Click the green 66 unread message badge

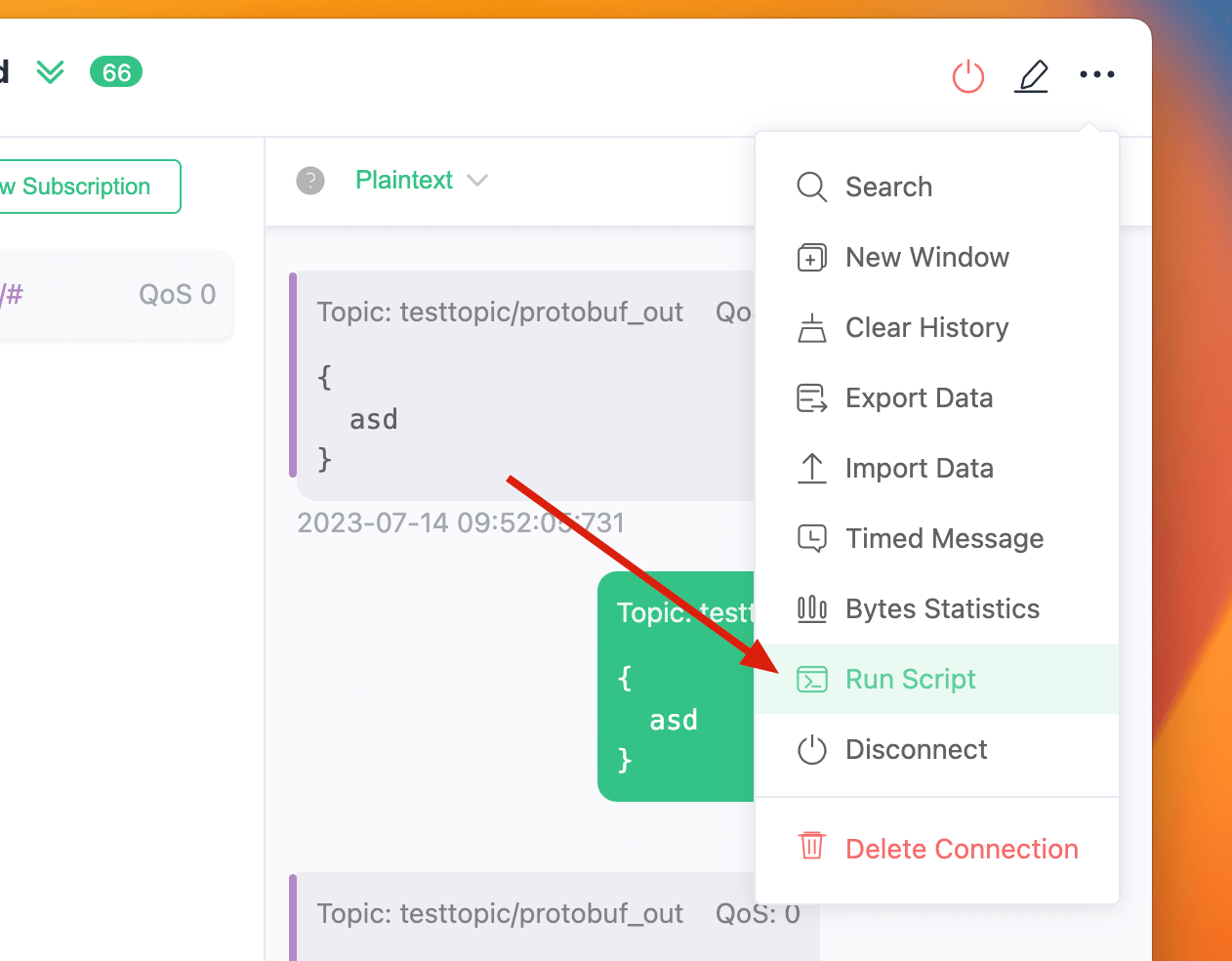116,72
